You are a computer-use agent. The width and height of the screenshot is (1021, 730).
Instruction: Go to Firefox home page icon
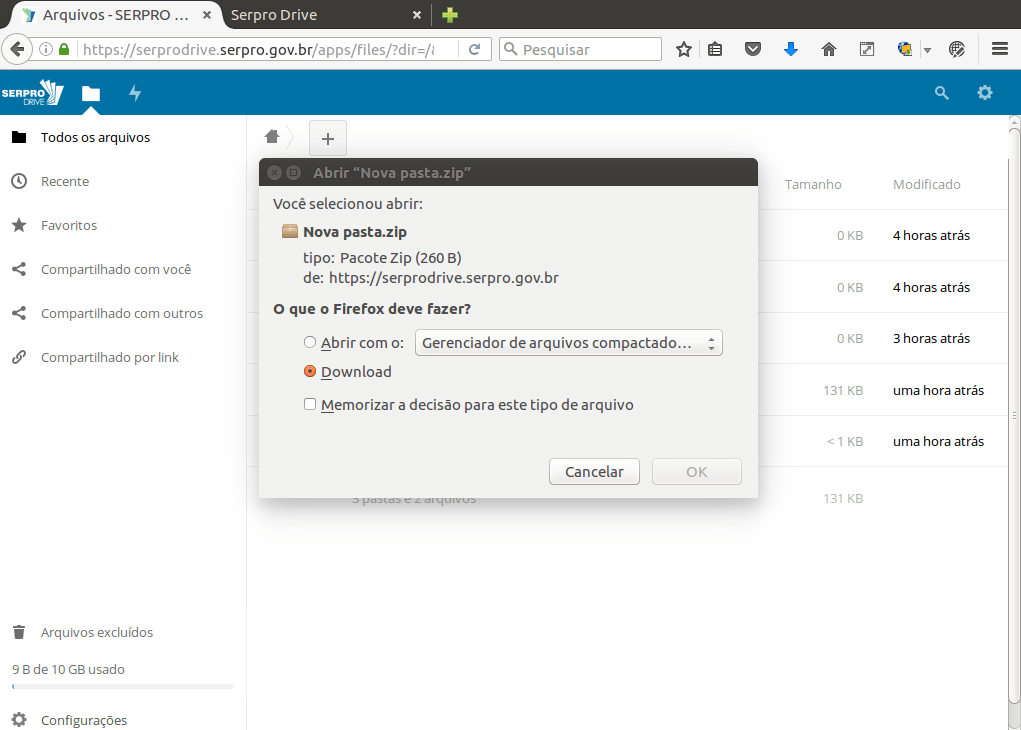[x=828, y=49]
